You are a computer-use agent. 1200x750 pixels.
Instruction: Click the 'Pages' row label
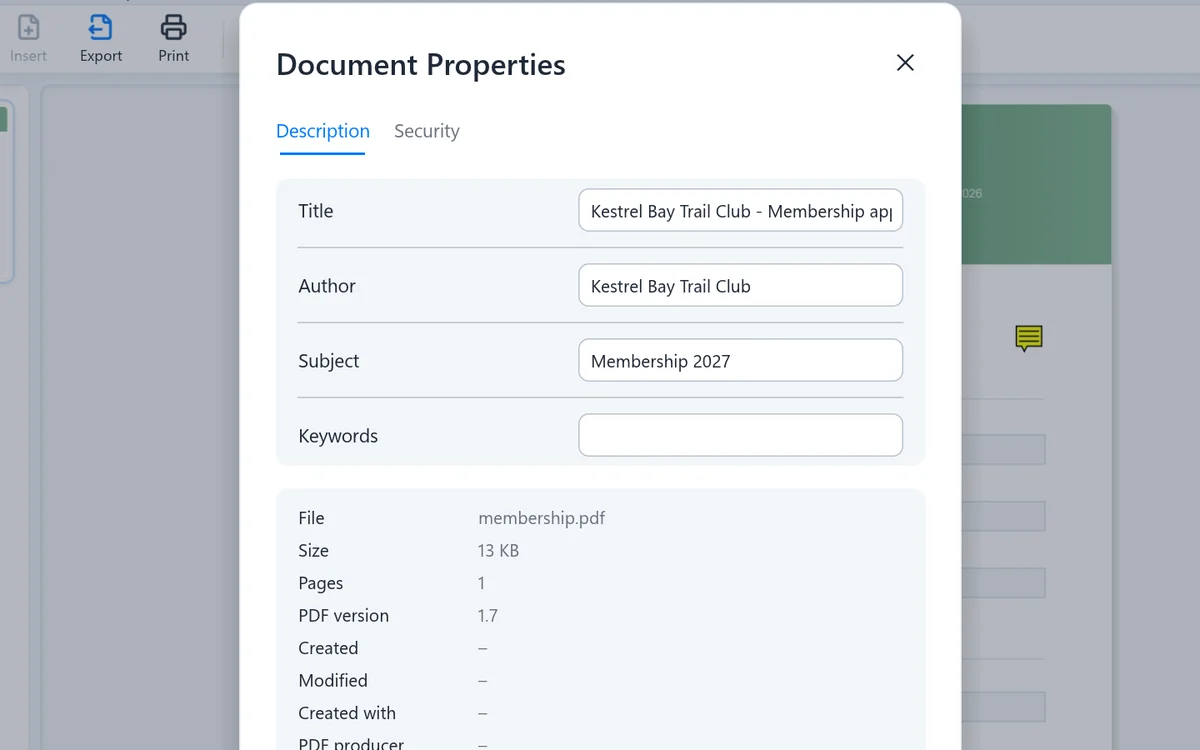[x=321, y=583]
